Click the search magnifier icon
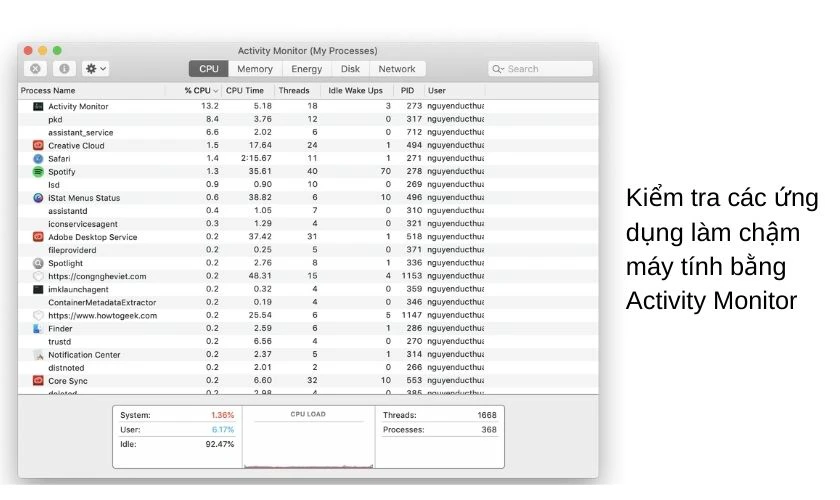This screenshot has width=840, height=500. pos(498,69)
